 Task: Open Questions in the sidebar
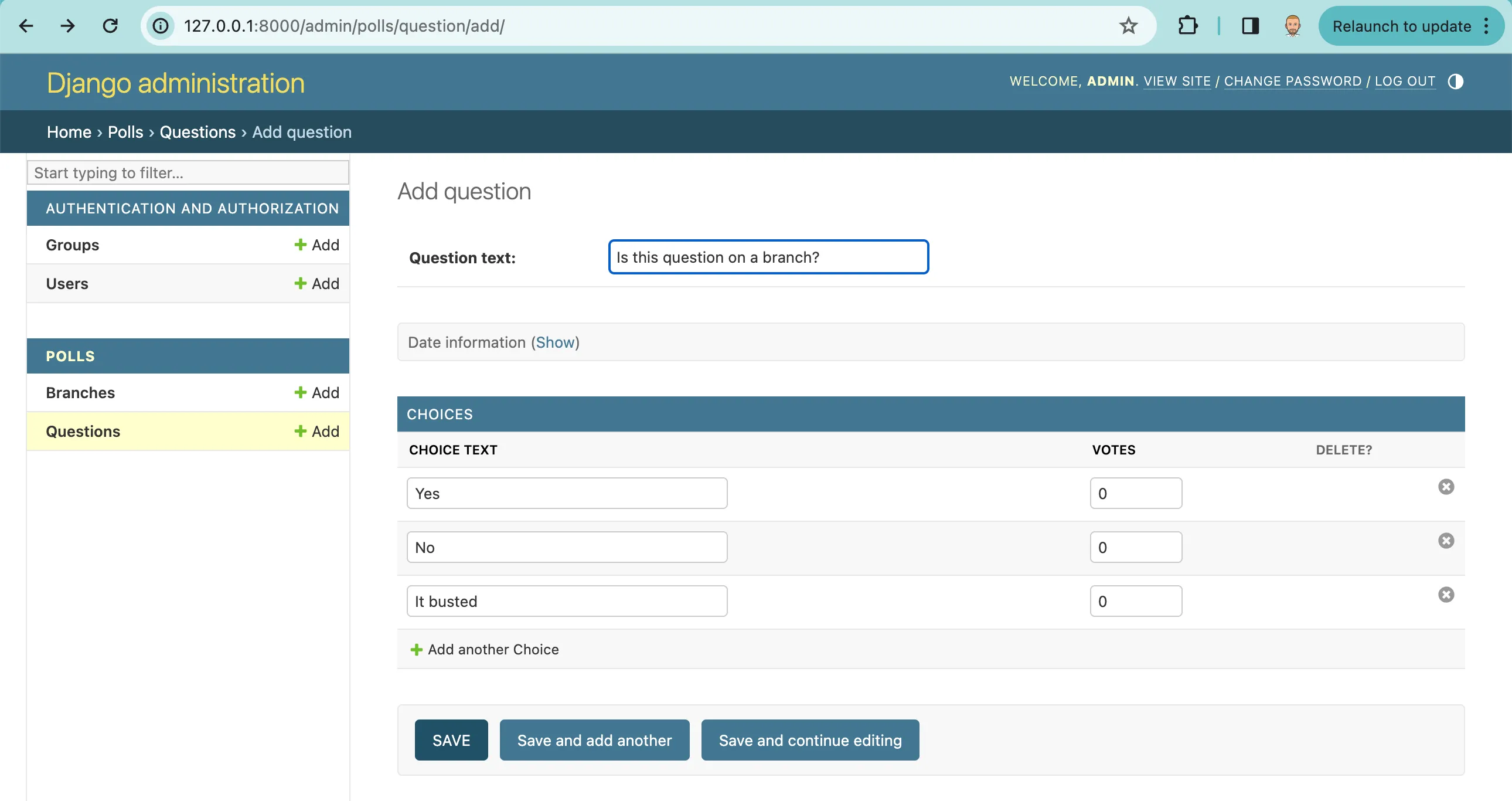coord(83,432)
